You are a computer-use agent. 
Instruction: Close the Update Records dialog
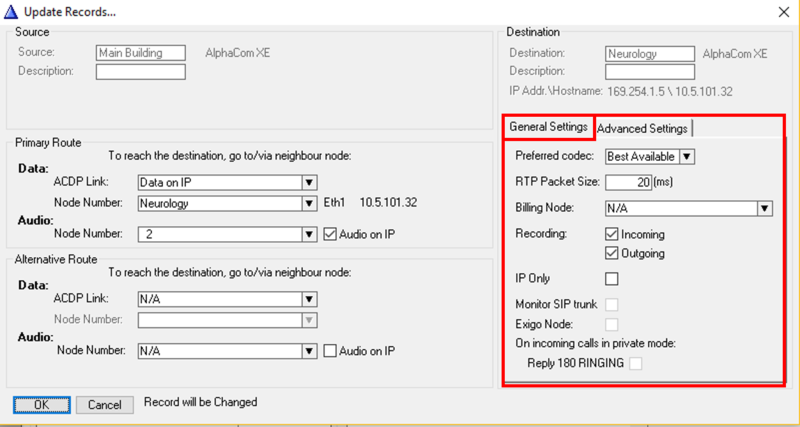click(784, 12)
